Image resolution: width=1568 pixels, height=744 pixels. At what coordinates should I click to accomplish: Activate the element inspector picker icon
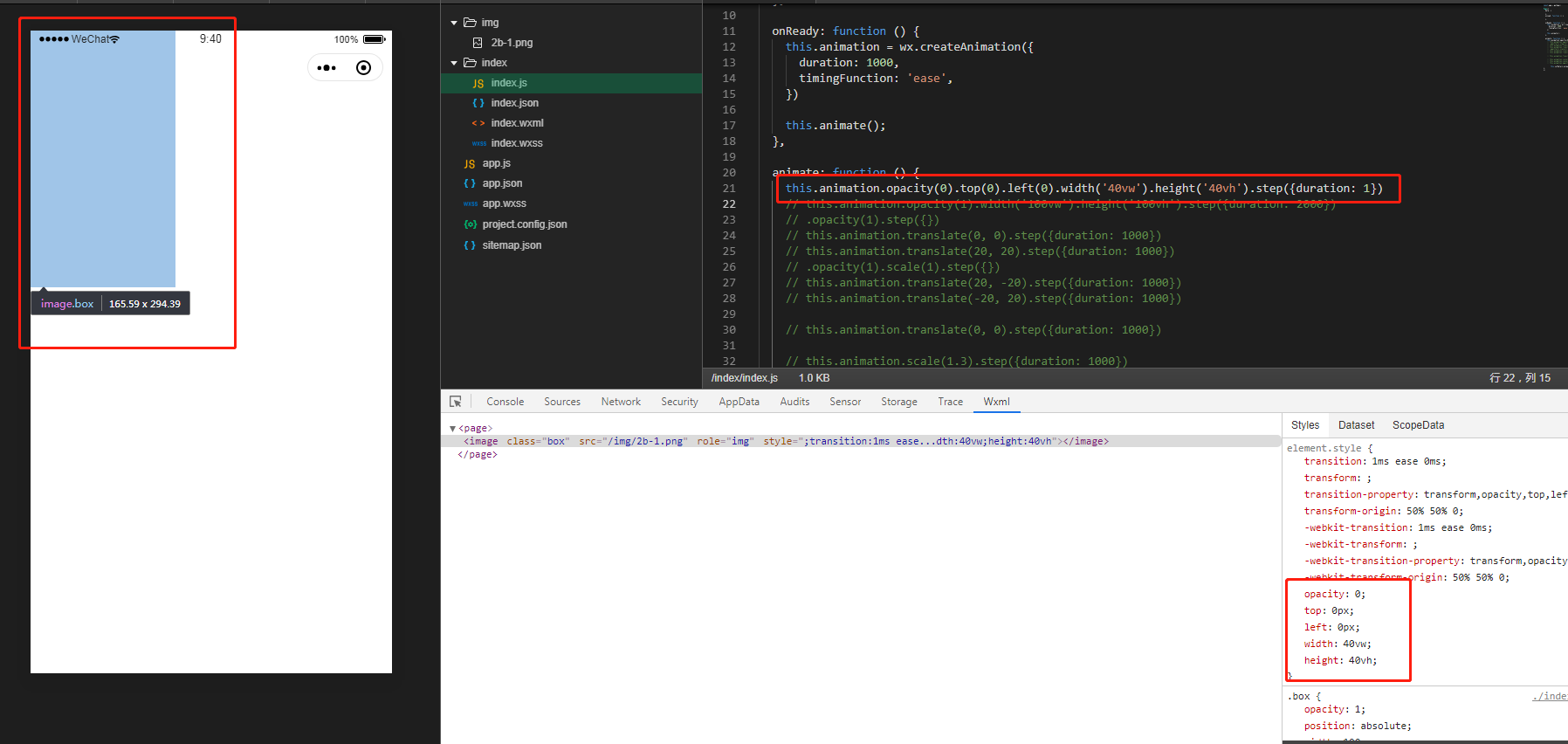(x=456, y=402)
